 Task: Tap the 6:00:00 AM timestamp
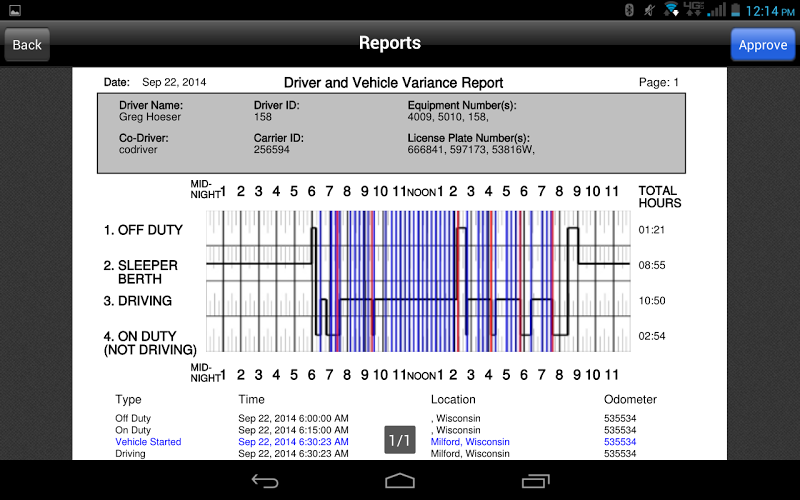pos(293,418)
